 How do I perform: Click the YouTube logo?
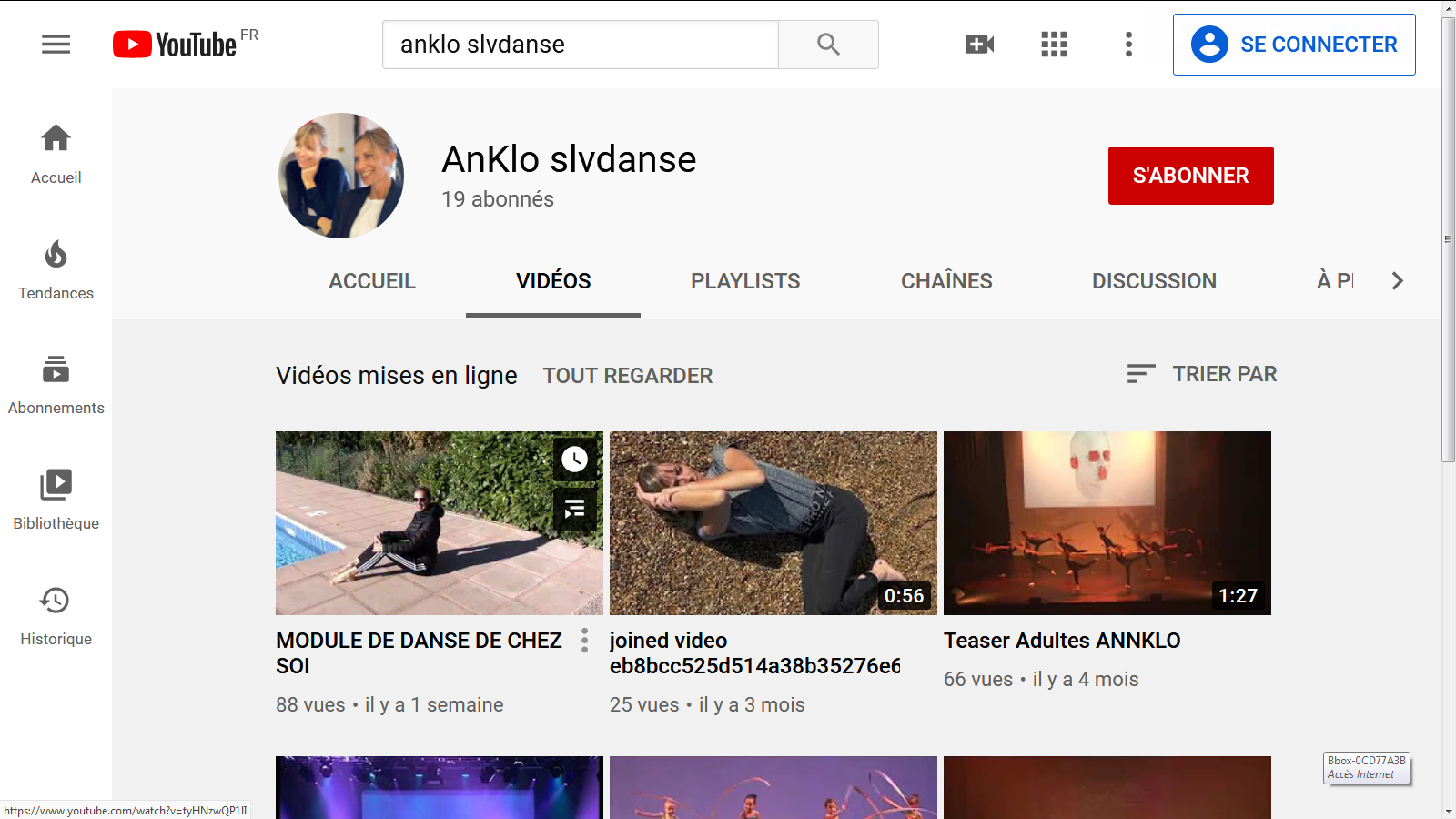(x=175, y=44)
